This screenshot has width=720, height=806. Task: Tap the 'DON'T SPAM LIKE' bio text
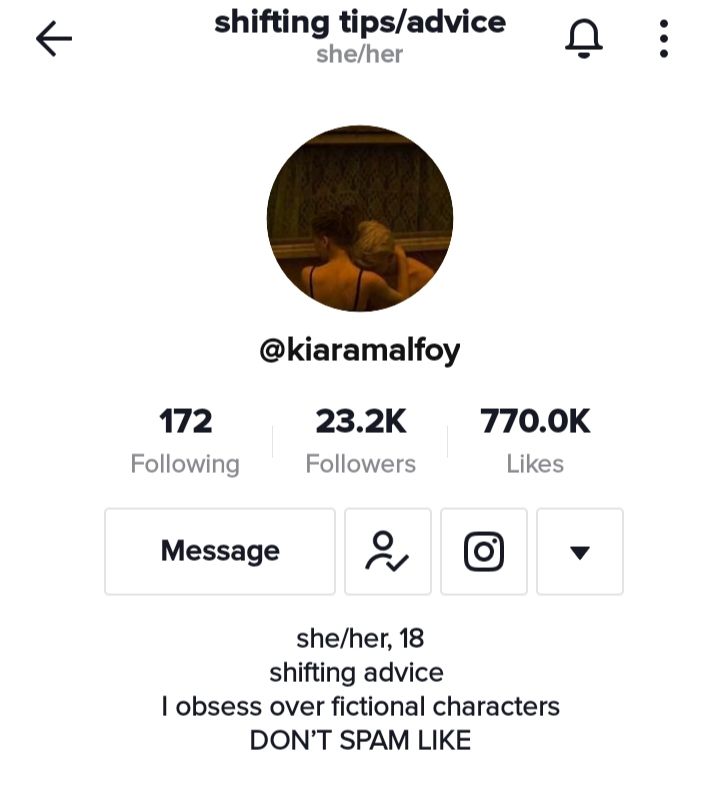[360, 740]
